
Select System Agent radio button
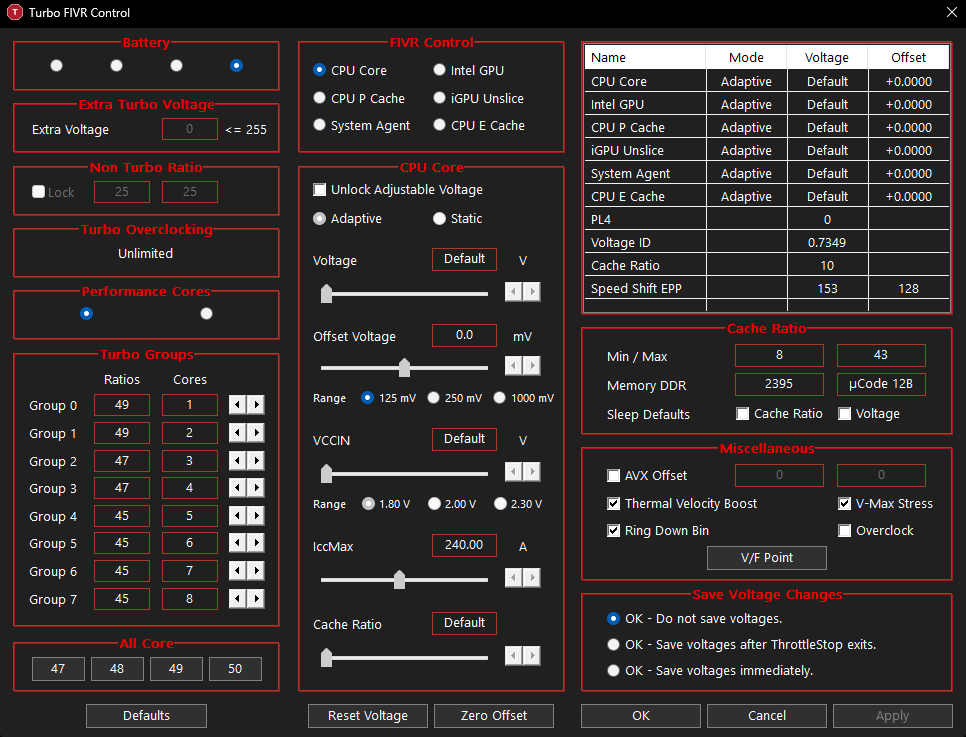click(x=319, y=124)
